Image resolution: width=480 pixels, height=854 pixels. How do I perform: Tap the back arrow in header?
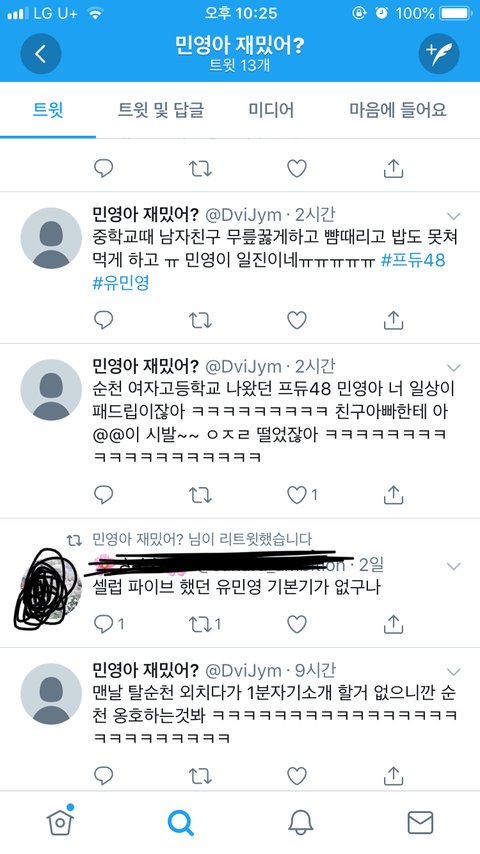point(41,53)
